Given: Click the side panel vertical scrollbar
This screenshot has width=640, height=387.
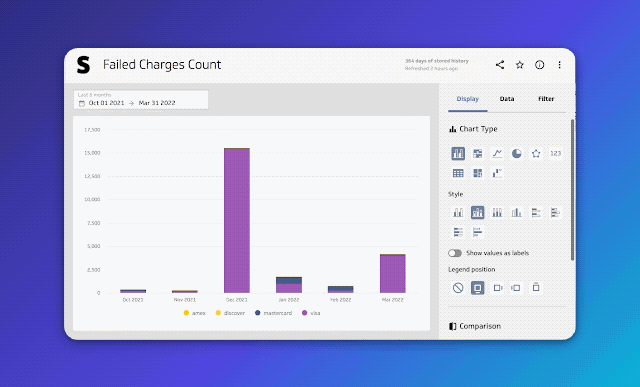Looking at the screenshot, I should click(x=572, y=190).
